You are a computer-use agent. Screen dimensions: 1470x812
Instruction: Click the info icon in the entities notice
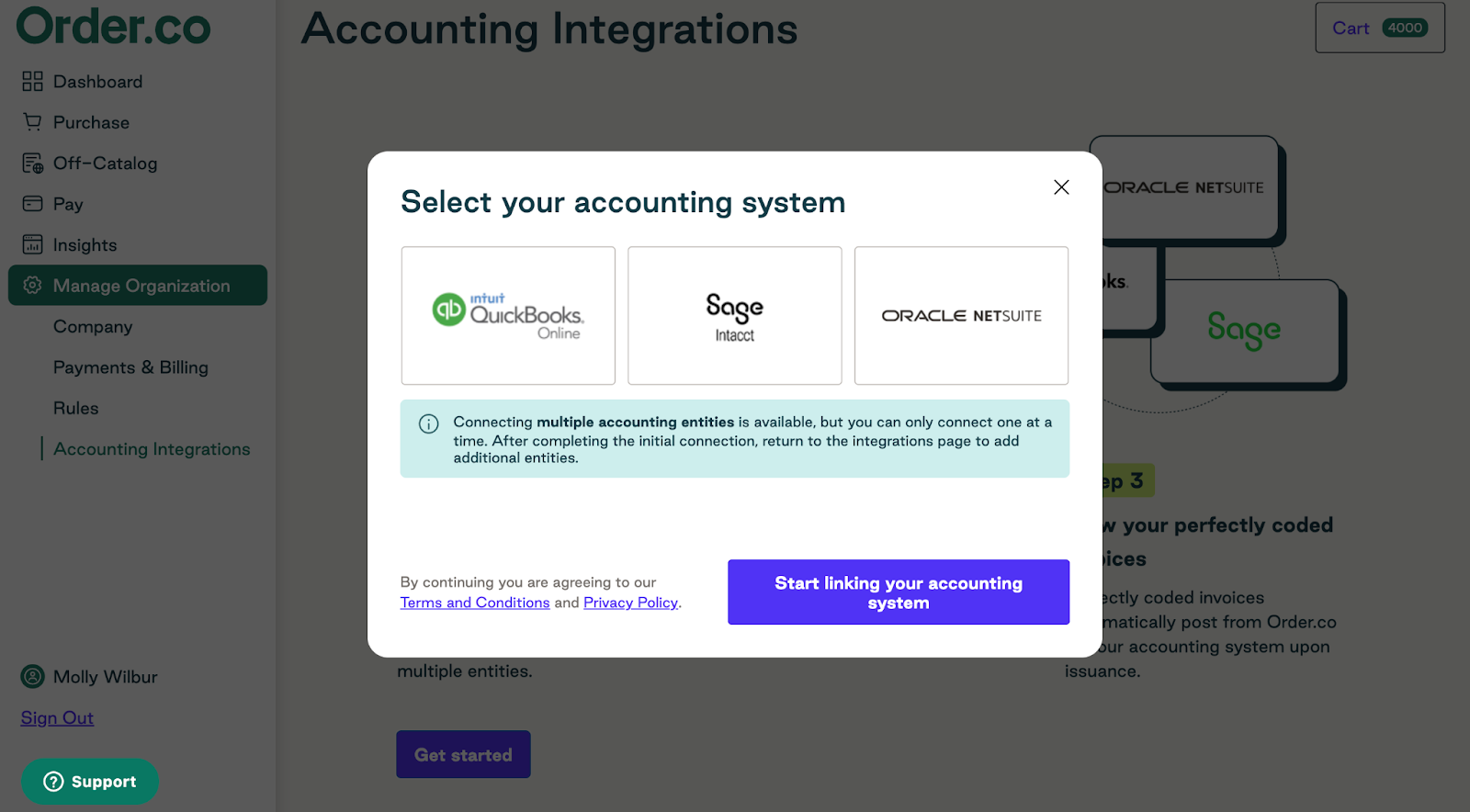coord(428,423)
